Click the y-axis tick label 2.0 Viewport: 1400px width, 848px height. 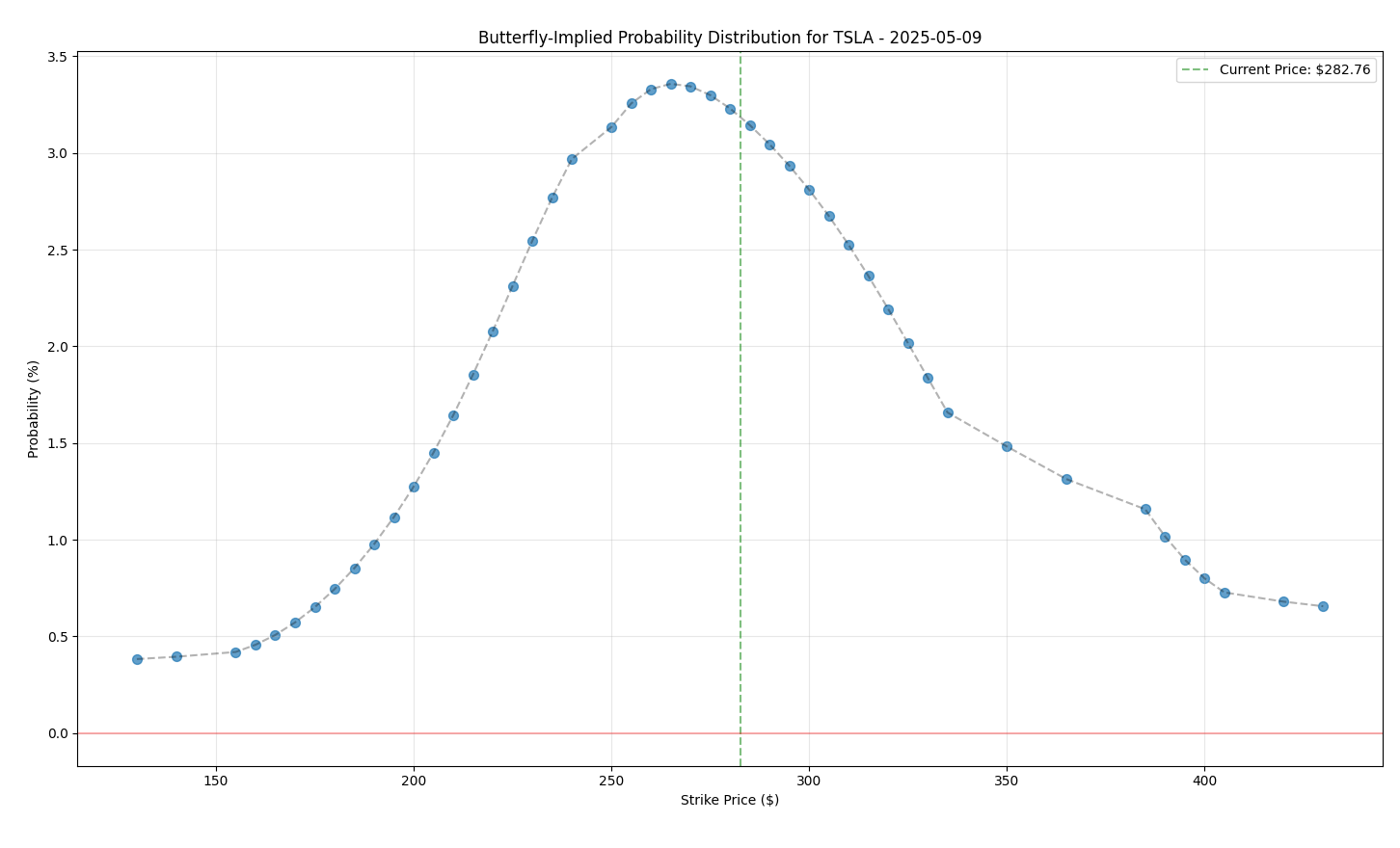pos(58,347)
